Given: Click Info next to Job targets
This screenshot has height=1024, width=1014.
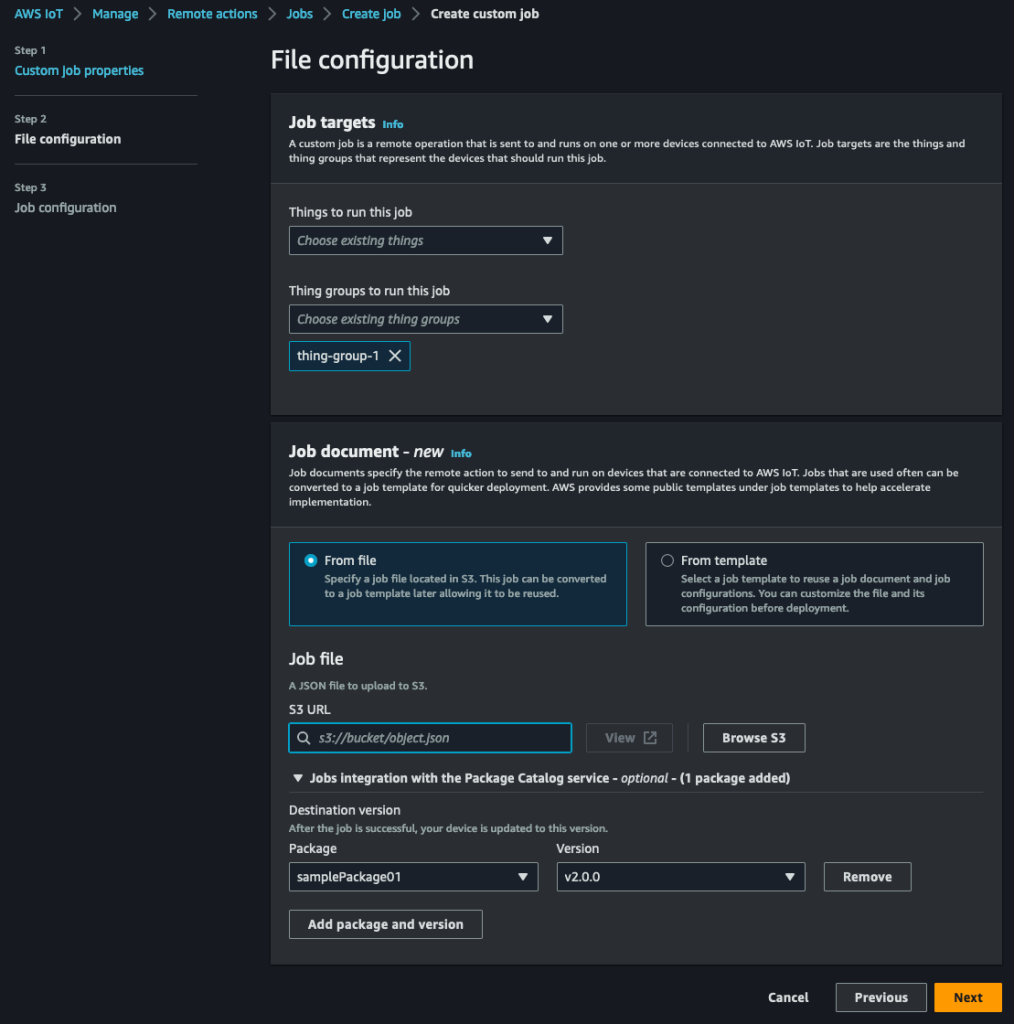Looking at the screenshot, I should (392, 124).
